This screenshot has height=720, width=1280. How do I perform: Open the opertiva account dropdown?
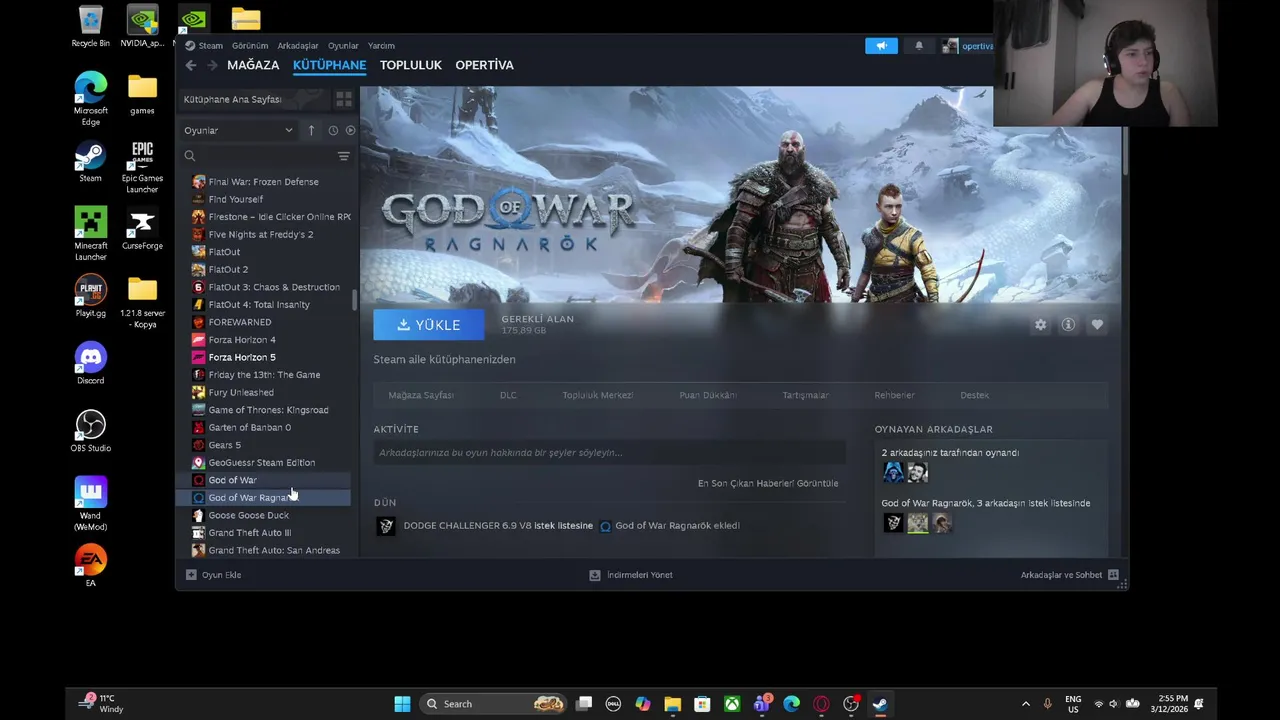tap(968, 46)
